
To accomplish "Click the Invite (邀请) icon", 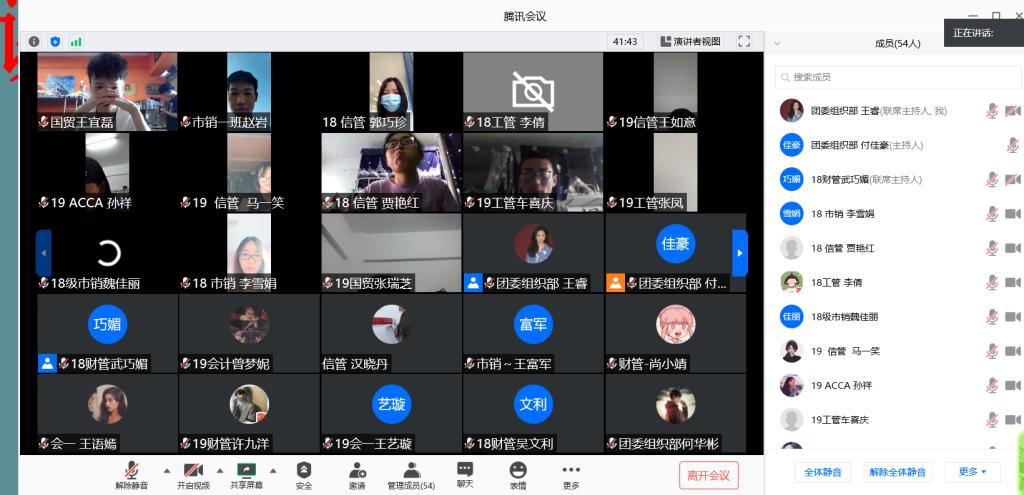I will pyautogui.click(x=357, y=475).
